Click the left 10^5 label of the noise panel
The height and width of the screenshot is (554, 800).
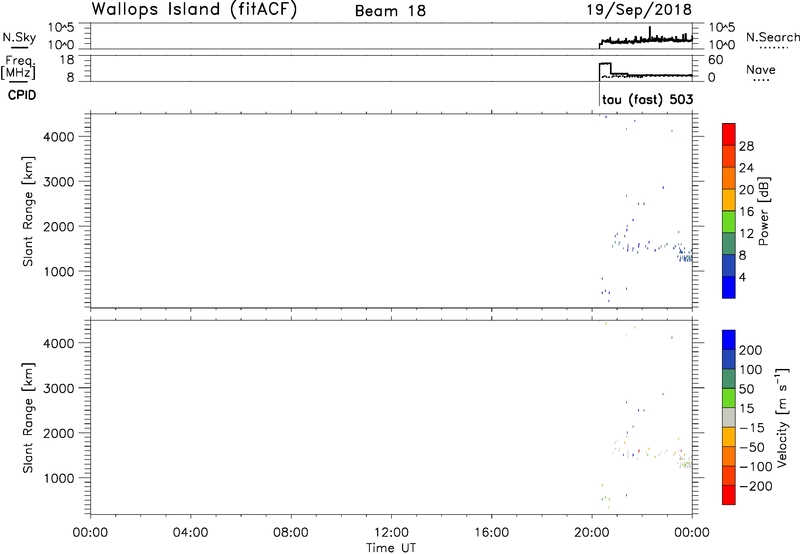(61, 28)
